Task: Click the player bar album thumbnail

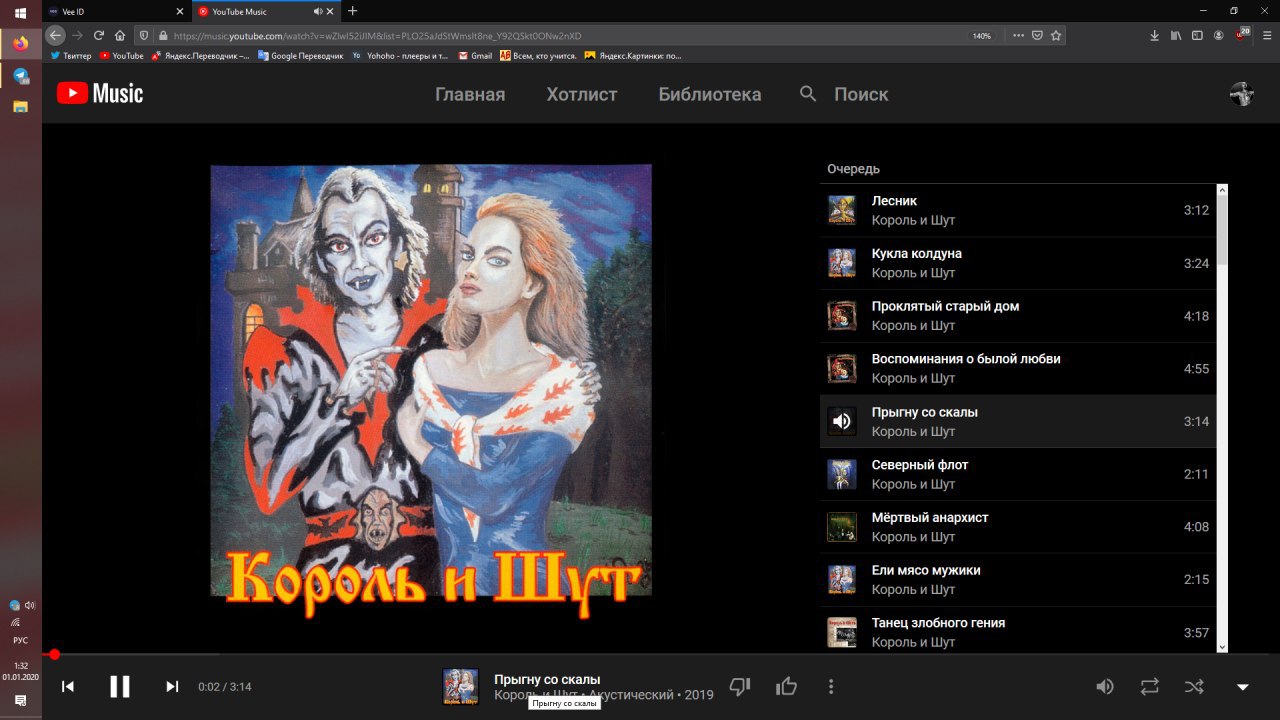Action: point(460,686)
